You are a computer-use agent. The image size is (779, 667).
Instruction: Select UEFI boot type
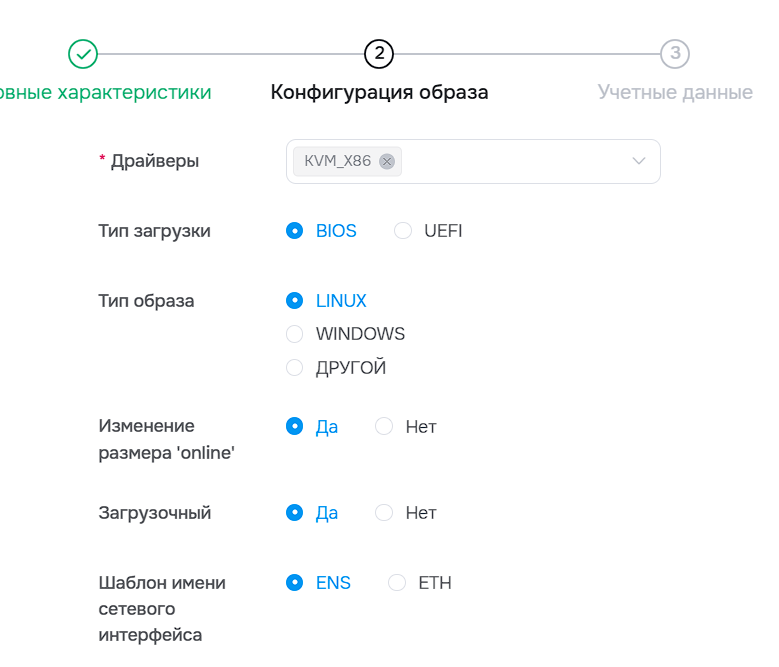pyautogui.click(x=403, y=231)
